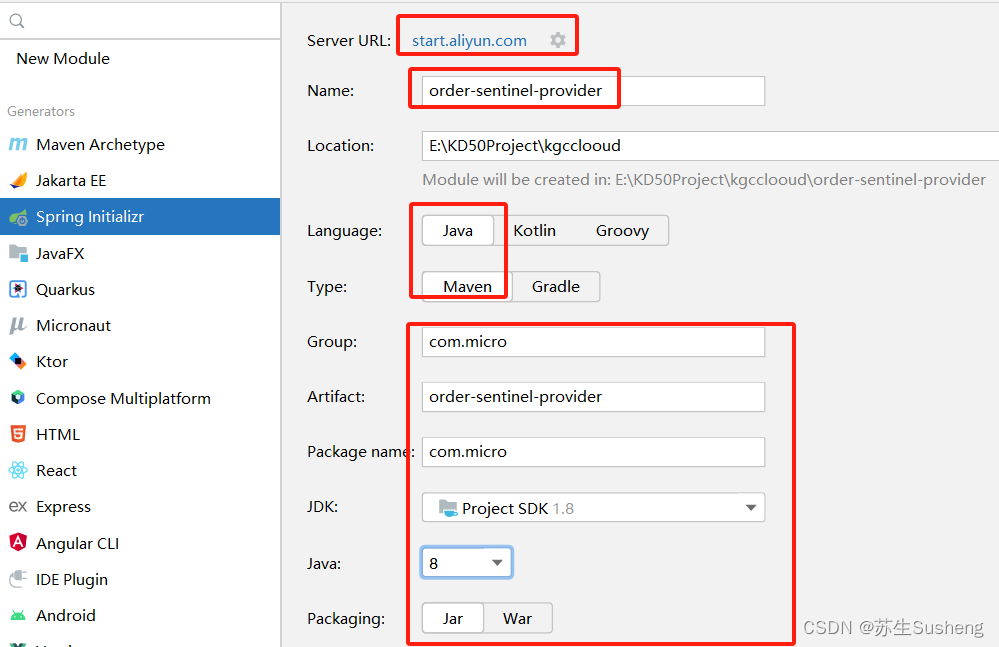Image resolution: width=999 pixels, height=647 pixels.
Task: Click the Location input field
Action: point(710,146)
